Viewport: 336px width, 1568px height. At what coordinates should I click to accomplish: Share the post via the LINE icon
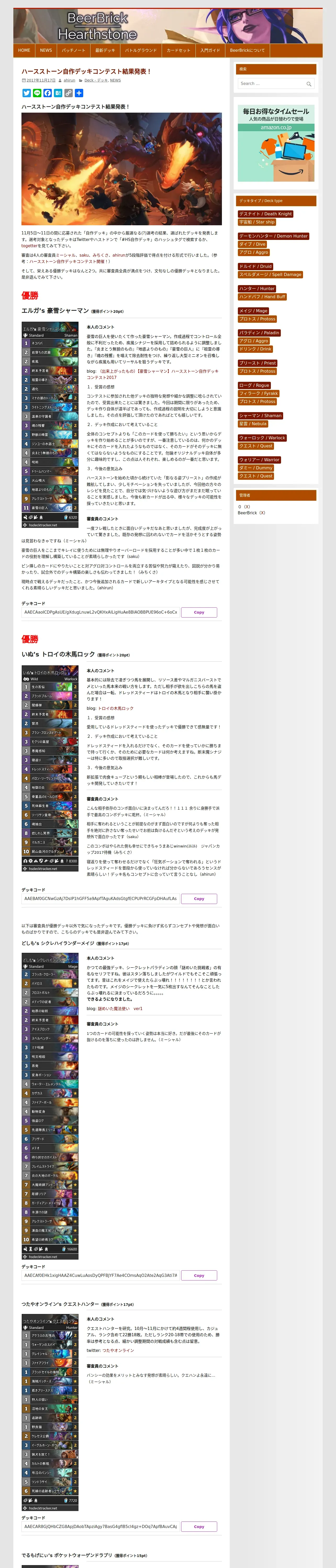pyautogui.click(x=37, y=93)
